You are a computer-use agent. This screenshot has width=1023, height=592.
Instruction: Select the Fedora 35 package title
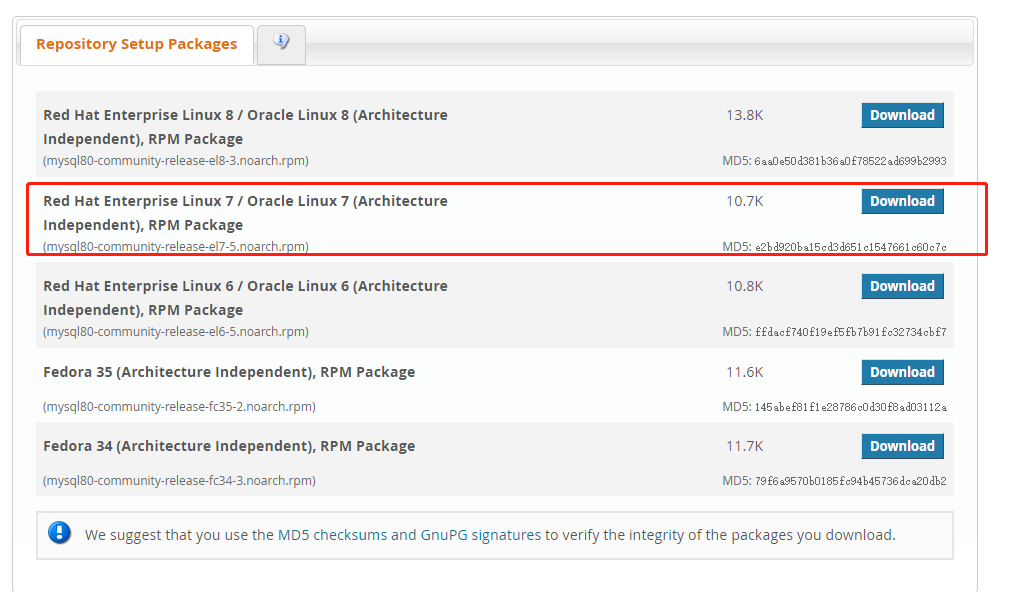click(229, 372)
